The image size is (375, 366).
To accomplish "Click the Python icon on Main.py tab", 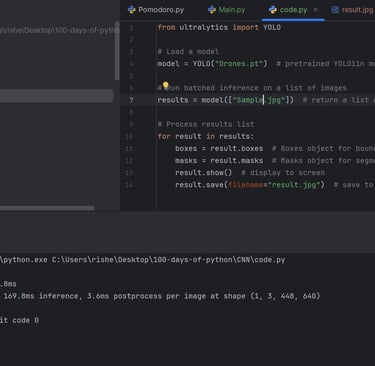I will click(212, 10).
